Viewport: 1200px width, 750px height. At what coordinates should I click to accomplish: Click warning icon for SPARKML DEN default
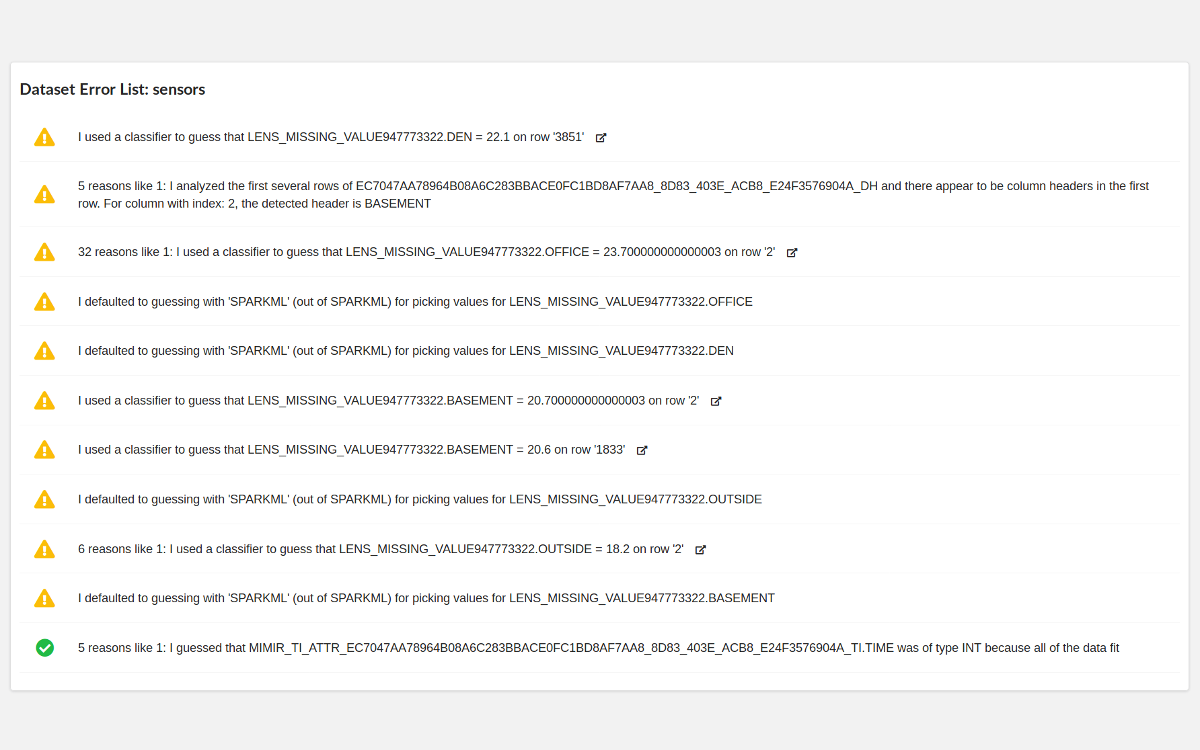click(x=45, y=351)
